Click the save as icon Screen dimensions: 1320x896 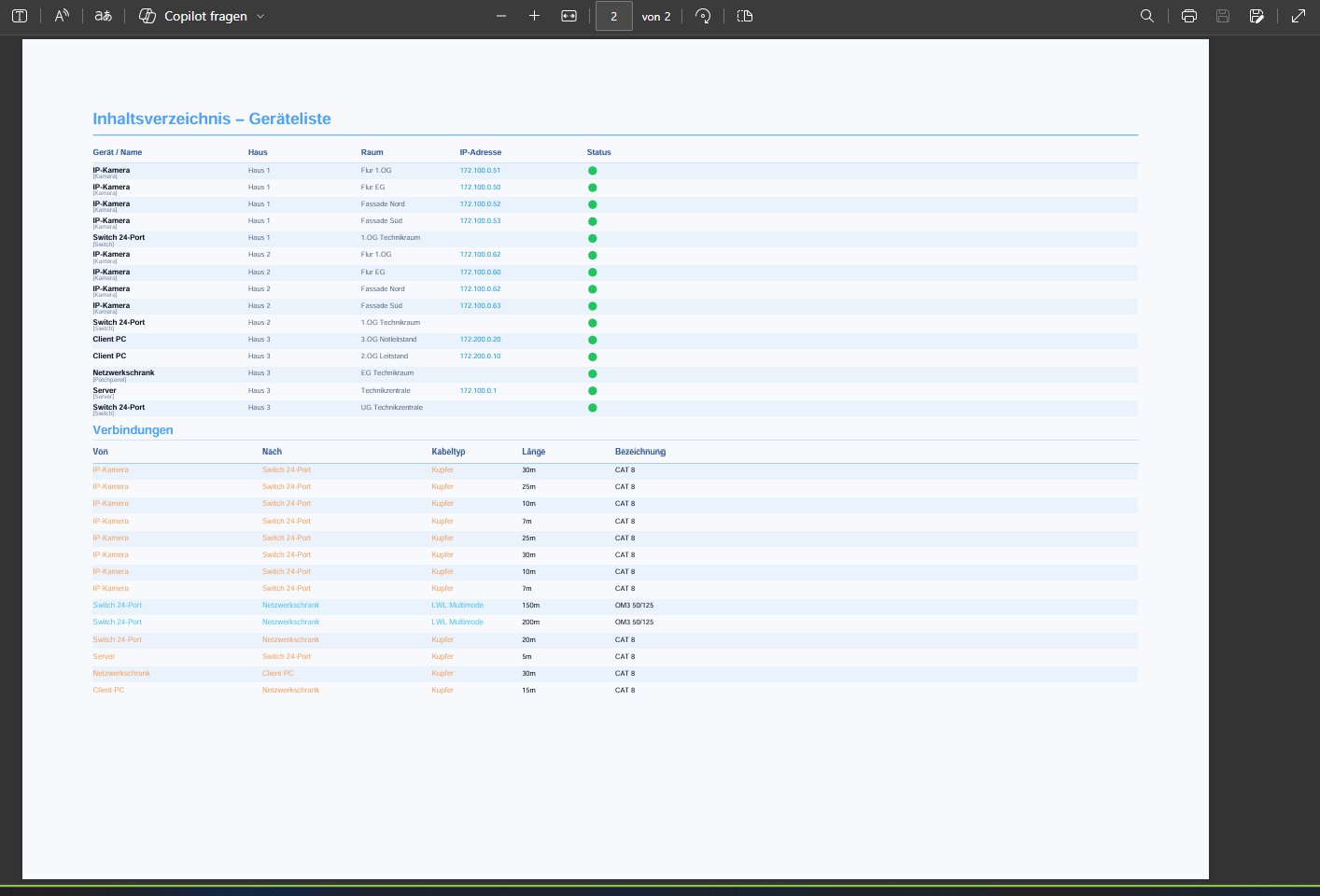(1257, 16)
